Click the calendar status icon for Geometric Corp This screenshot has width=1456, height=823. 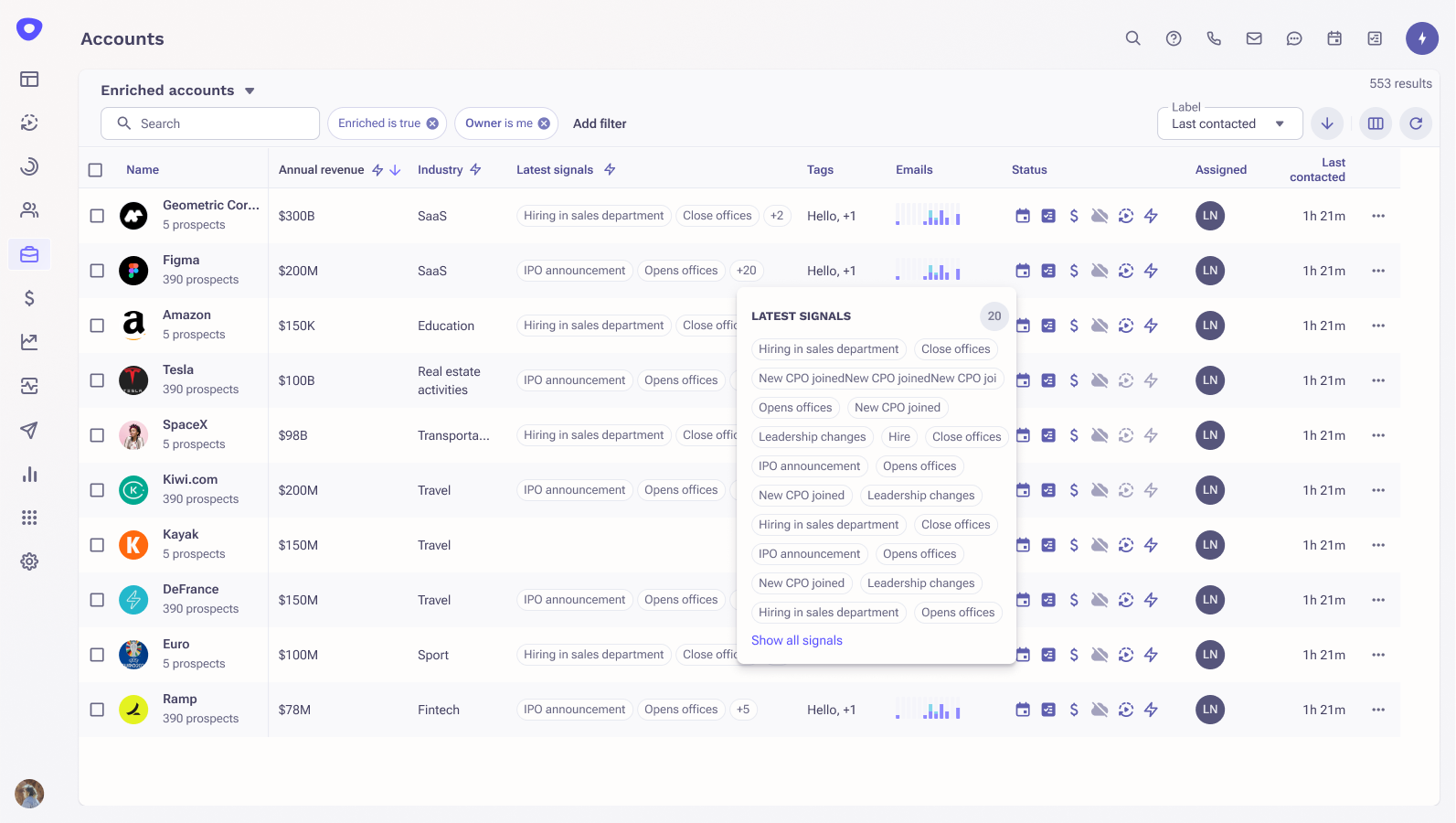click(x=1023, y=216)
